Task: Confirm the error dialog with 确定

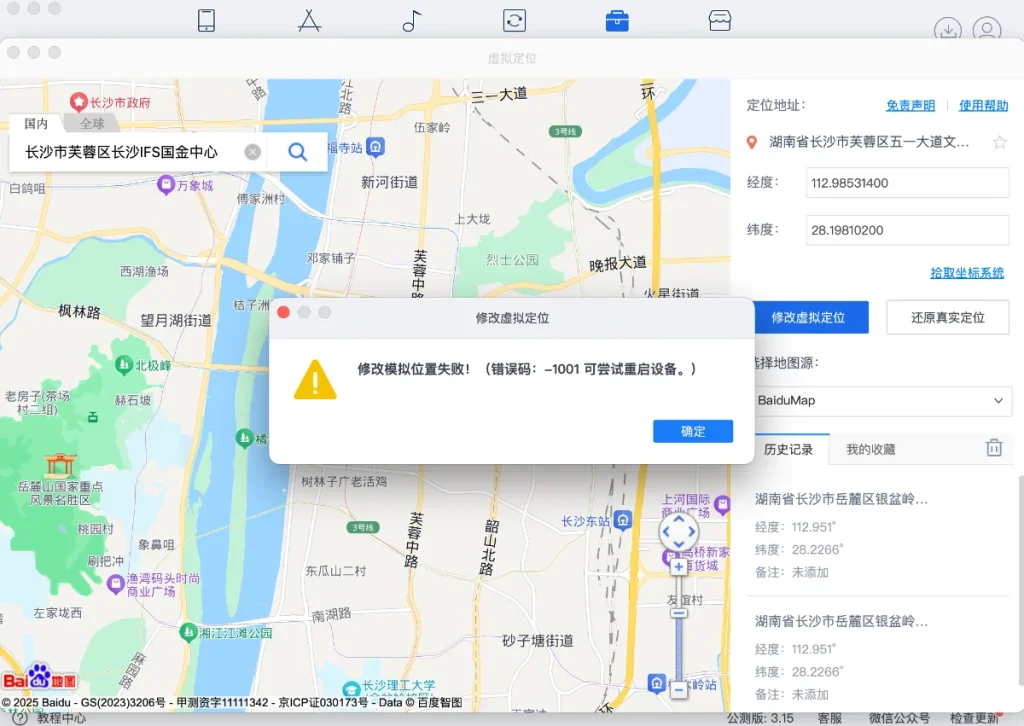Action: pyautogui.click(x=693, y=431)
